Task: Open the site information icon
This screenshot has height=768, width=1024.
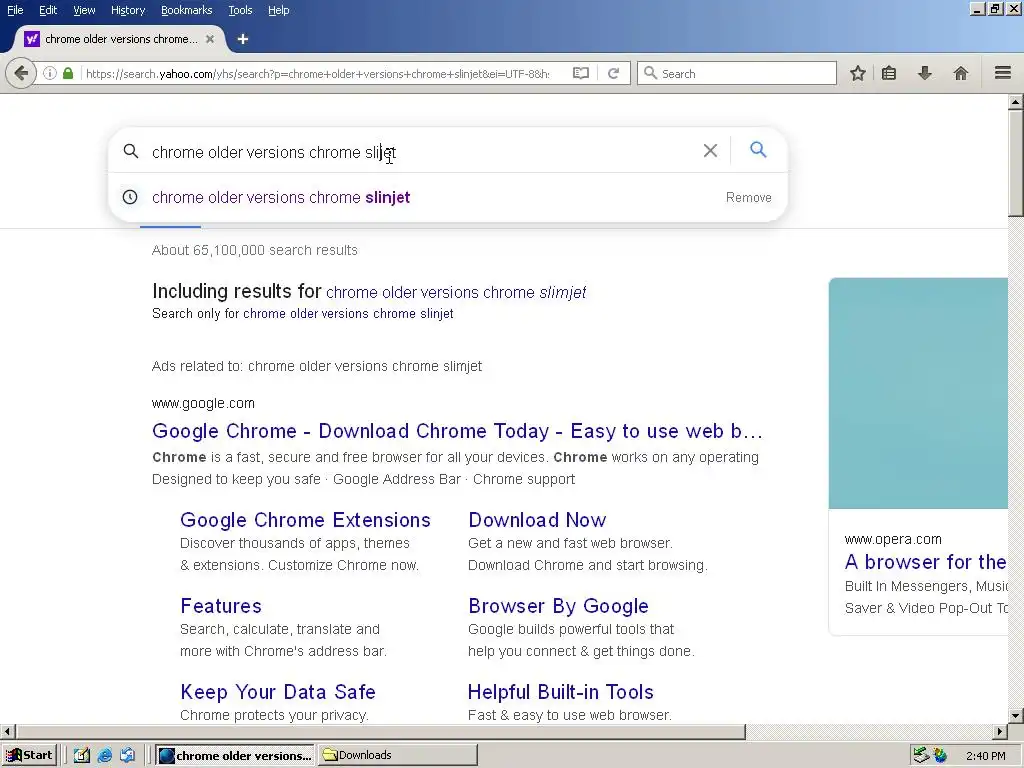Action: point(50,73)
